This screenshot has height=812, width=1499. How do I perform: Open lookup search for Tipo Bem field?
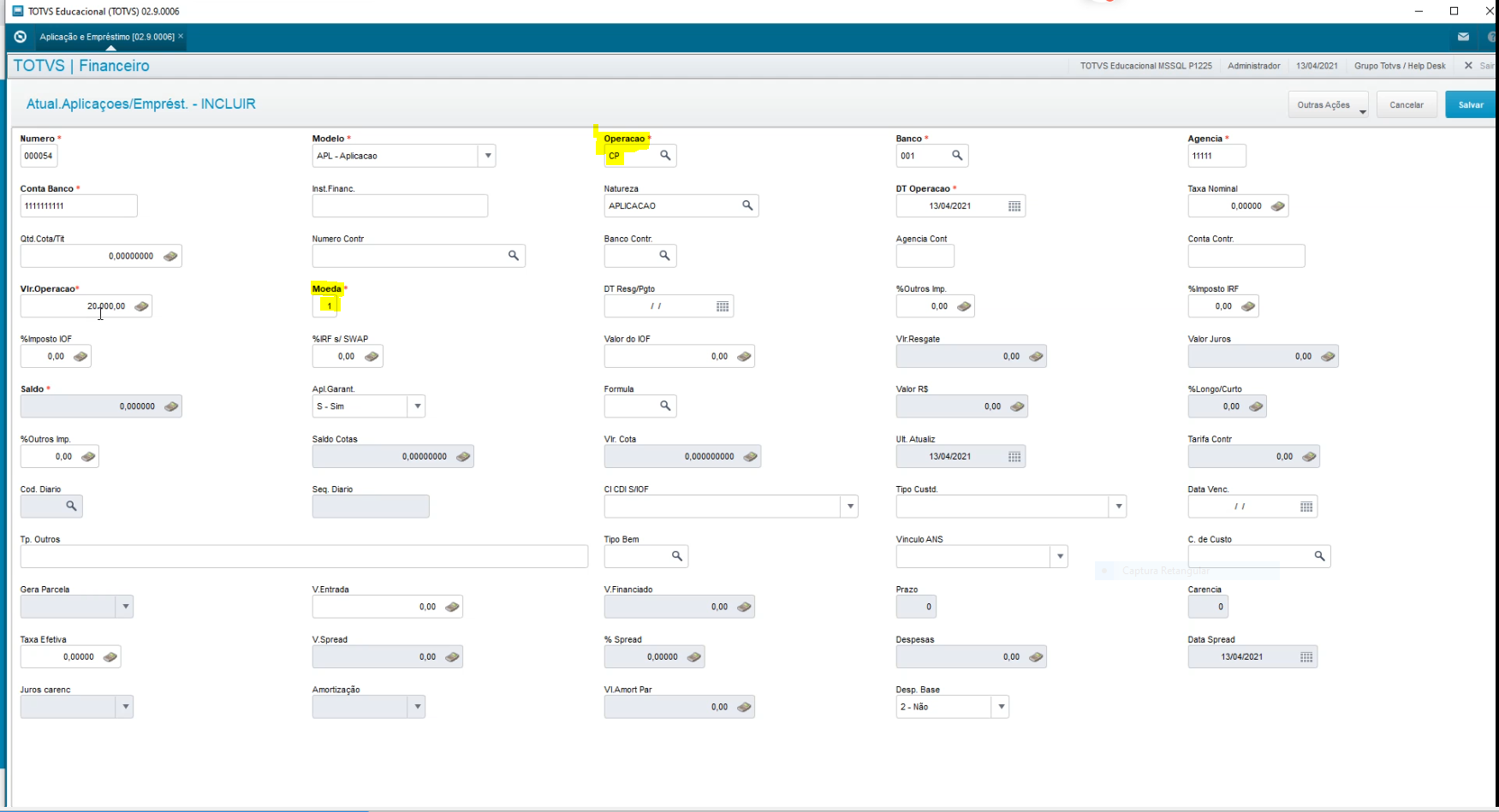(x=677, y=556)
